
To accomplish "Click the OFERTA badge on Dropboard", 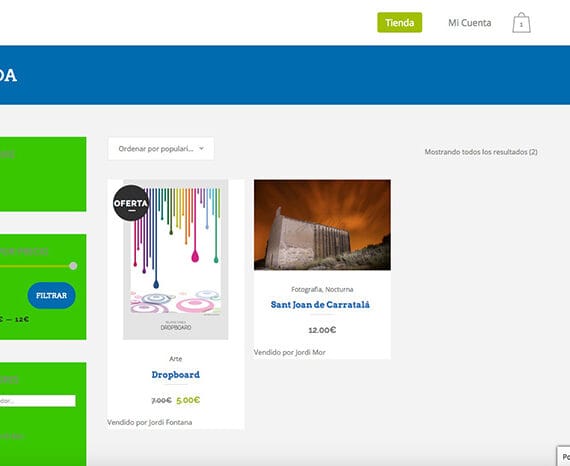I will tap(131, 203).
